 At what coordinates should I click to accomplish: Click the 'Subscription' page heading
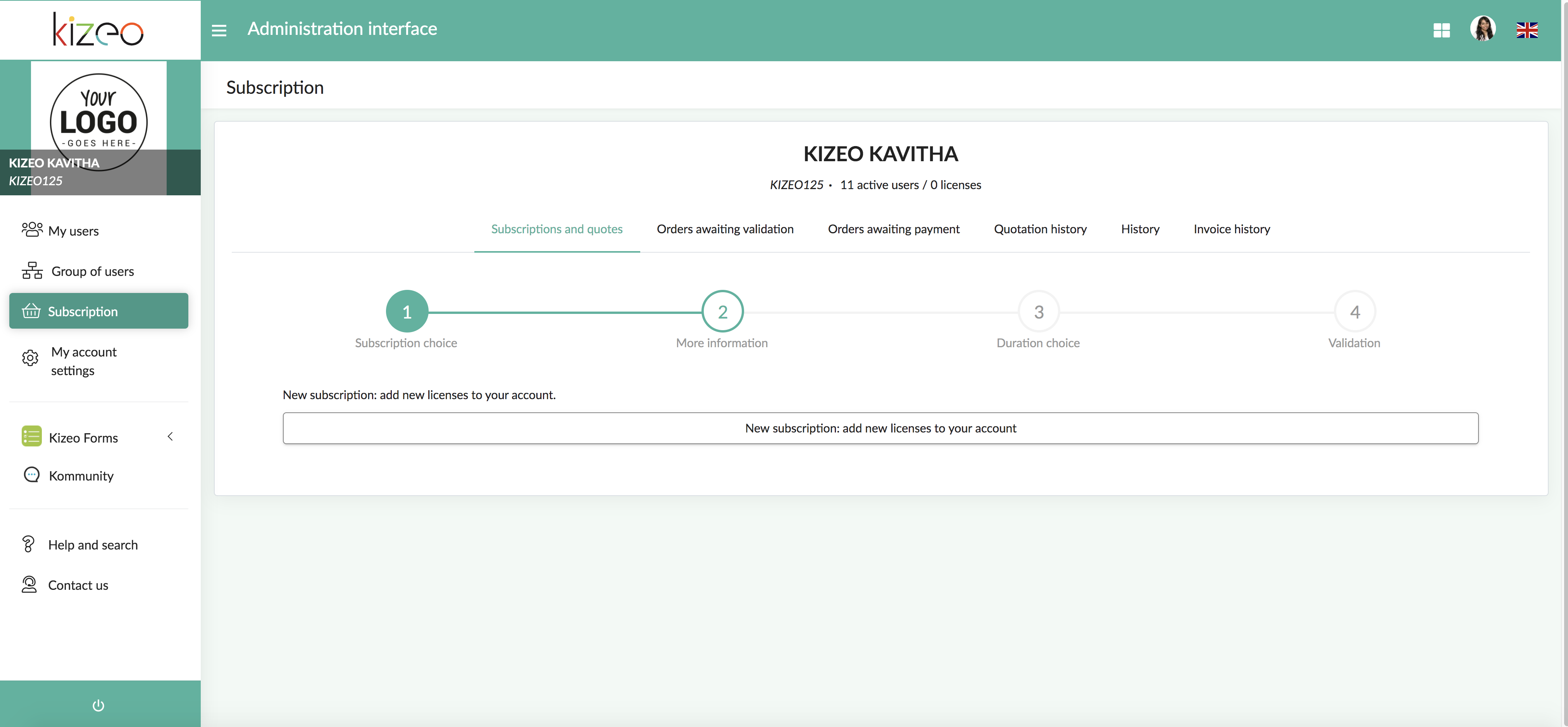tap(274, 87)
